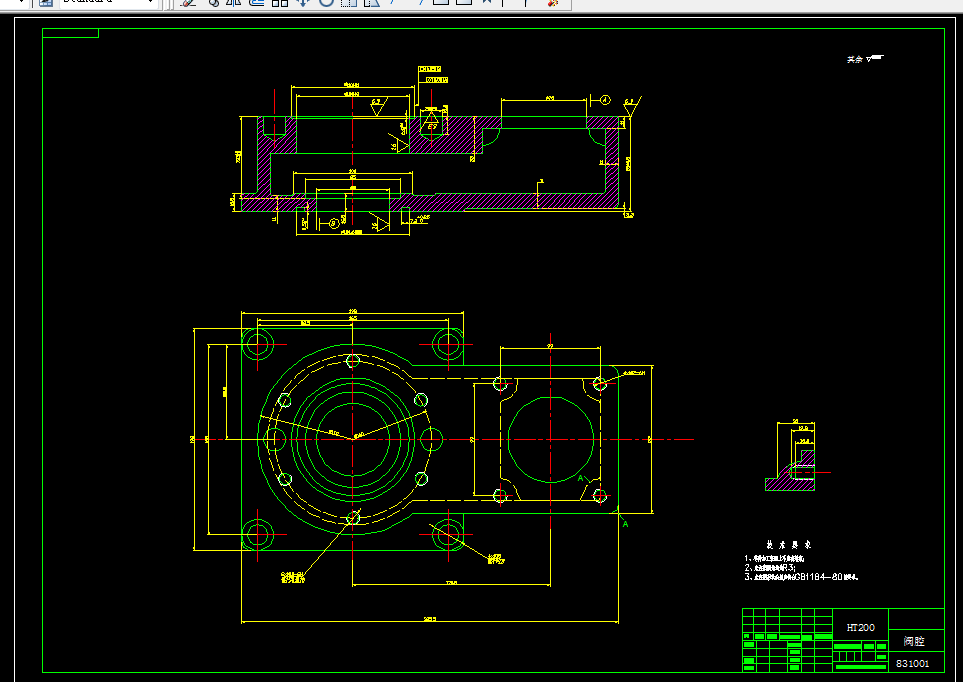Select the 6.3 roughness symbol at section view's right end
This screenshot has height=682, width=963.
(x=631, y=106)
